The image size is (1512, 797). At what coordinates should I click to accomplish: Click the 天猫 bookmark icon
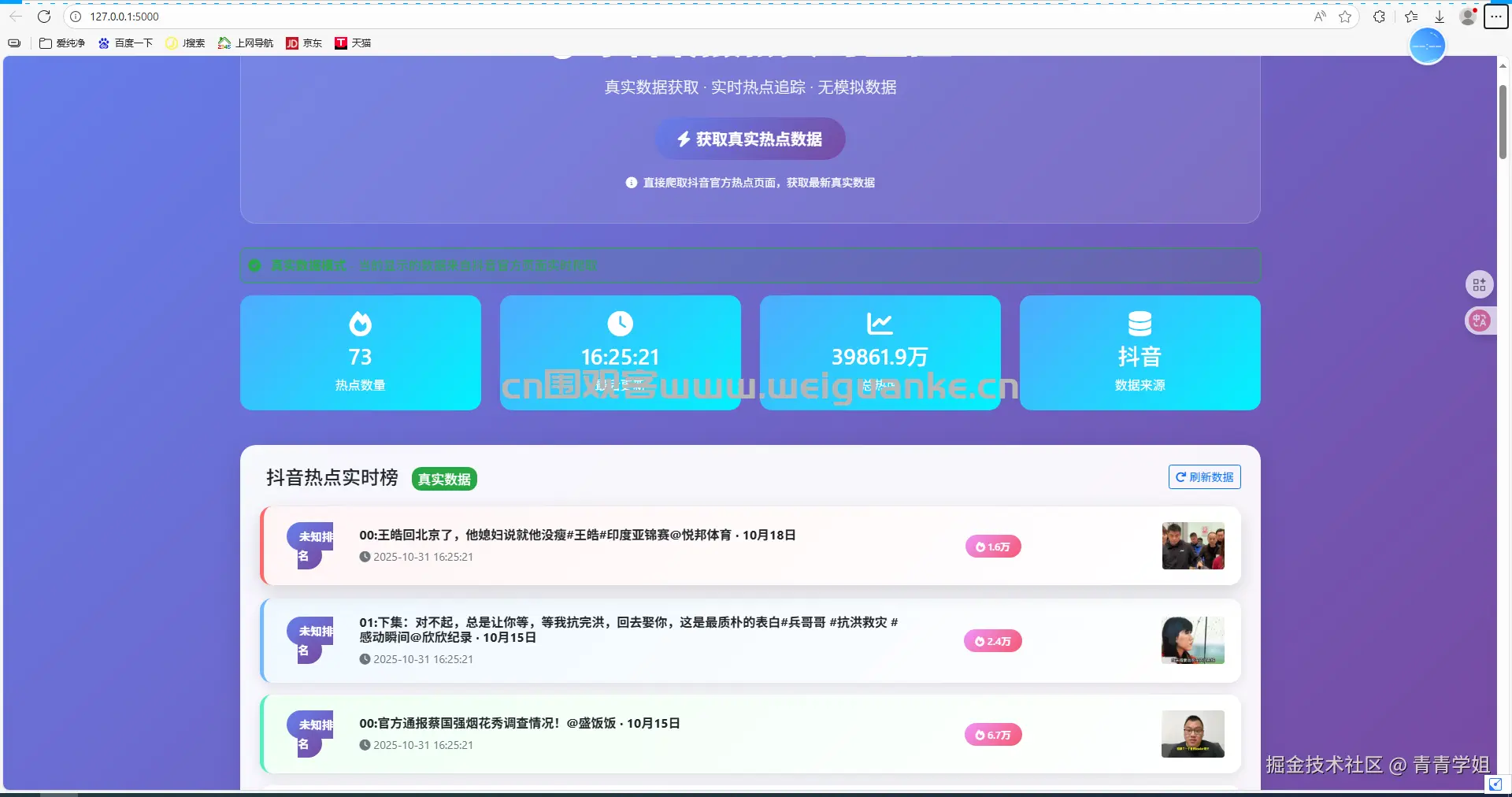(x=341, y=43)
